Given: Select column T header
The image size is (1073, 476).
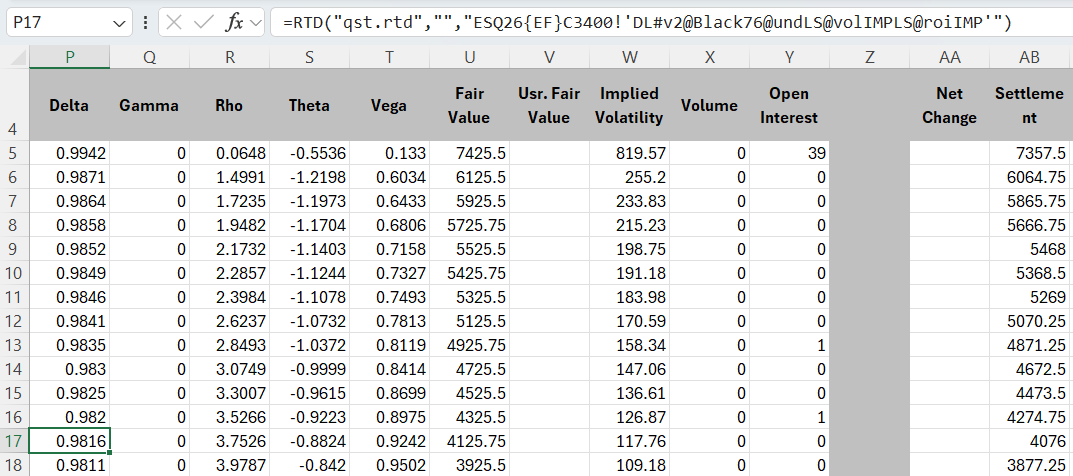Looking at the screenshot, I should pyautogui.click(x=389, y=57).
